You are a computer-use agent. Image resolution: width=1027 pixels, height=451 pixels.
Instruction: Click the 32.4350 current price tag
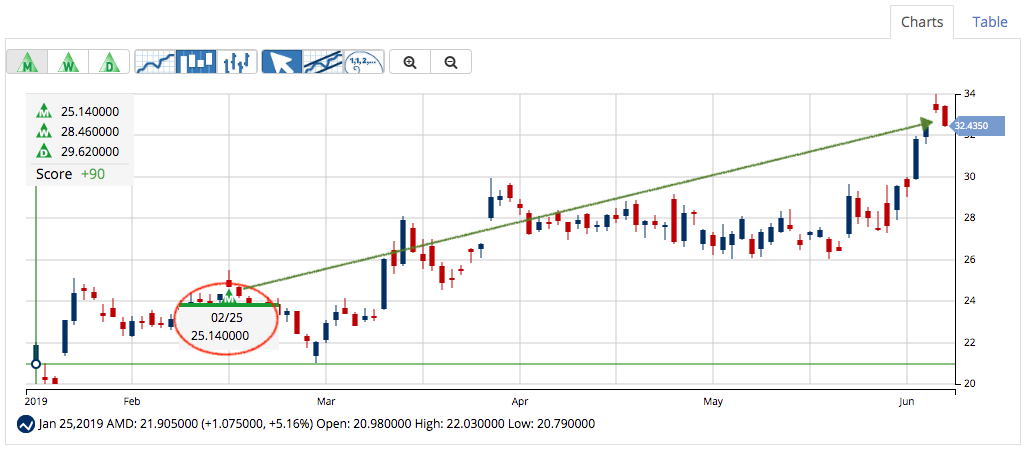975,126
